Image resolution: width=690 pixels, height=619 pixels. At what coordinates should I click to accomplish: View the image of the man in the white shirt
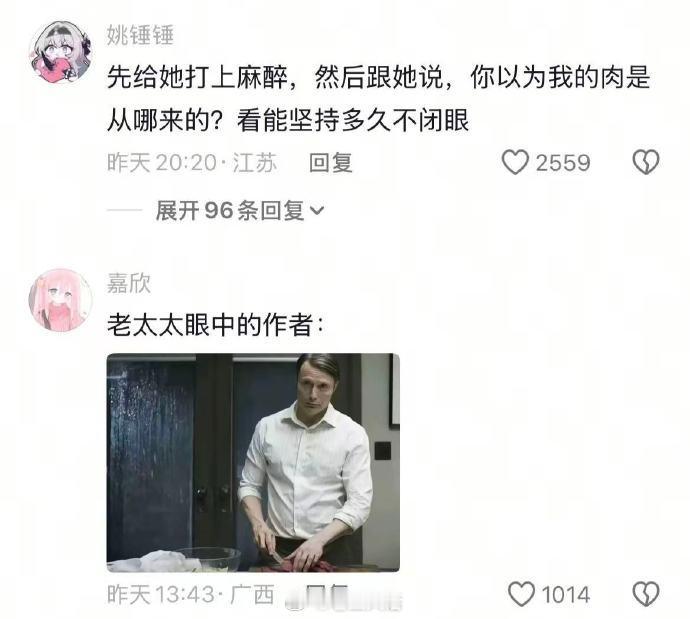click(253, 462)
